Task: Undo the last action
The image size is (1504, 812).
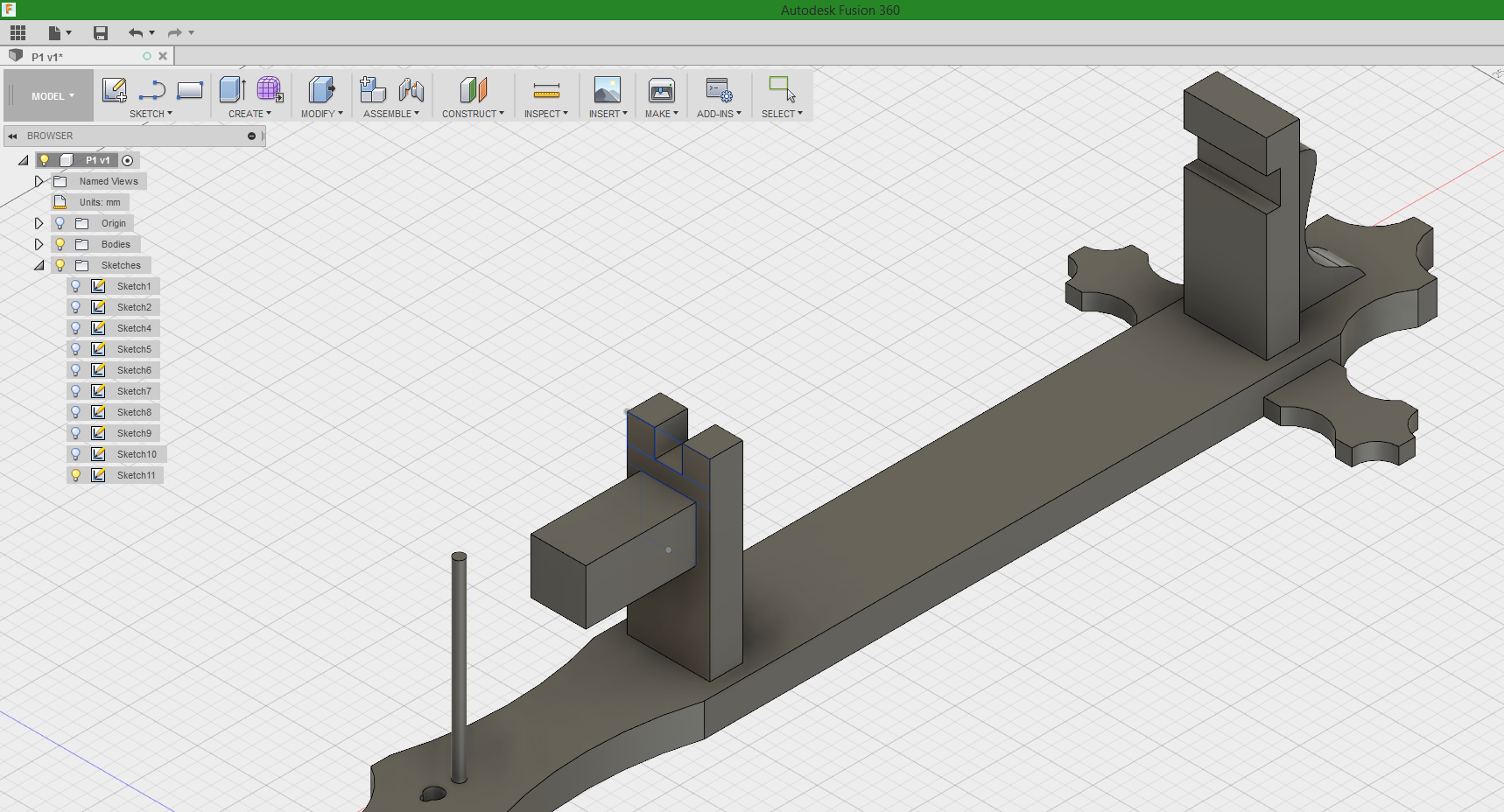Action: click(x=136, y=33)
